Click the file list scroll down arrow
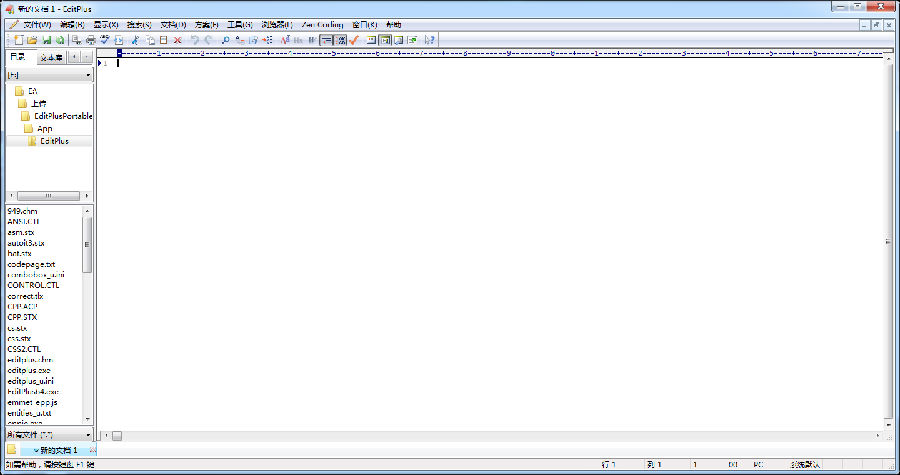The image size is (900, 475). [87, 419]
